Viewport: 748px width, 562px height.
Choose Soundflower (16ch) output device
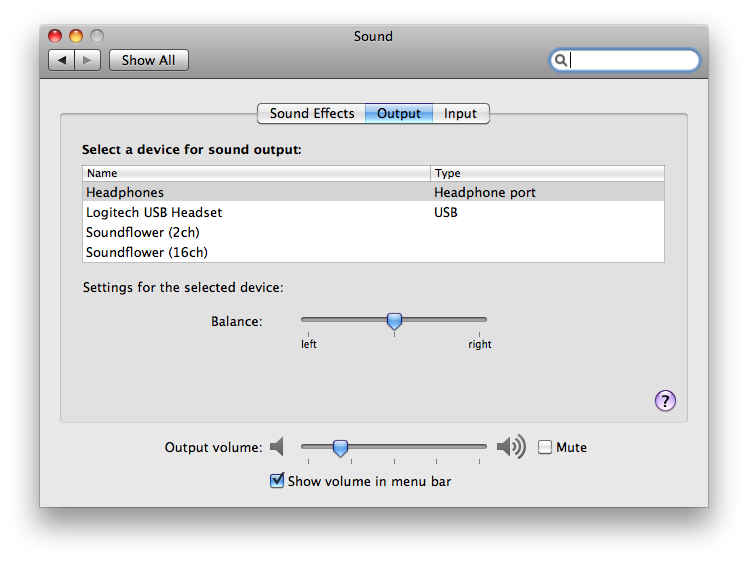click(373, 252)
